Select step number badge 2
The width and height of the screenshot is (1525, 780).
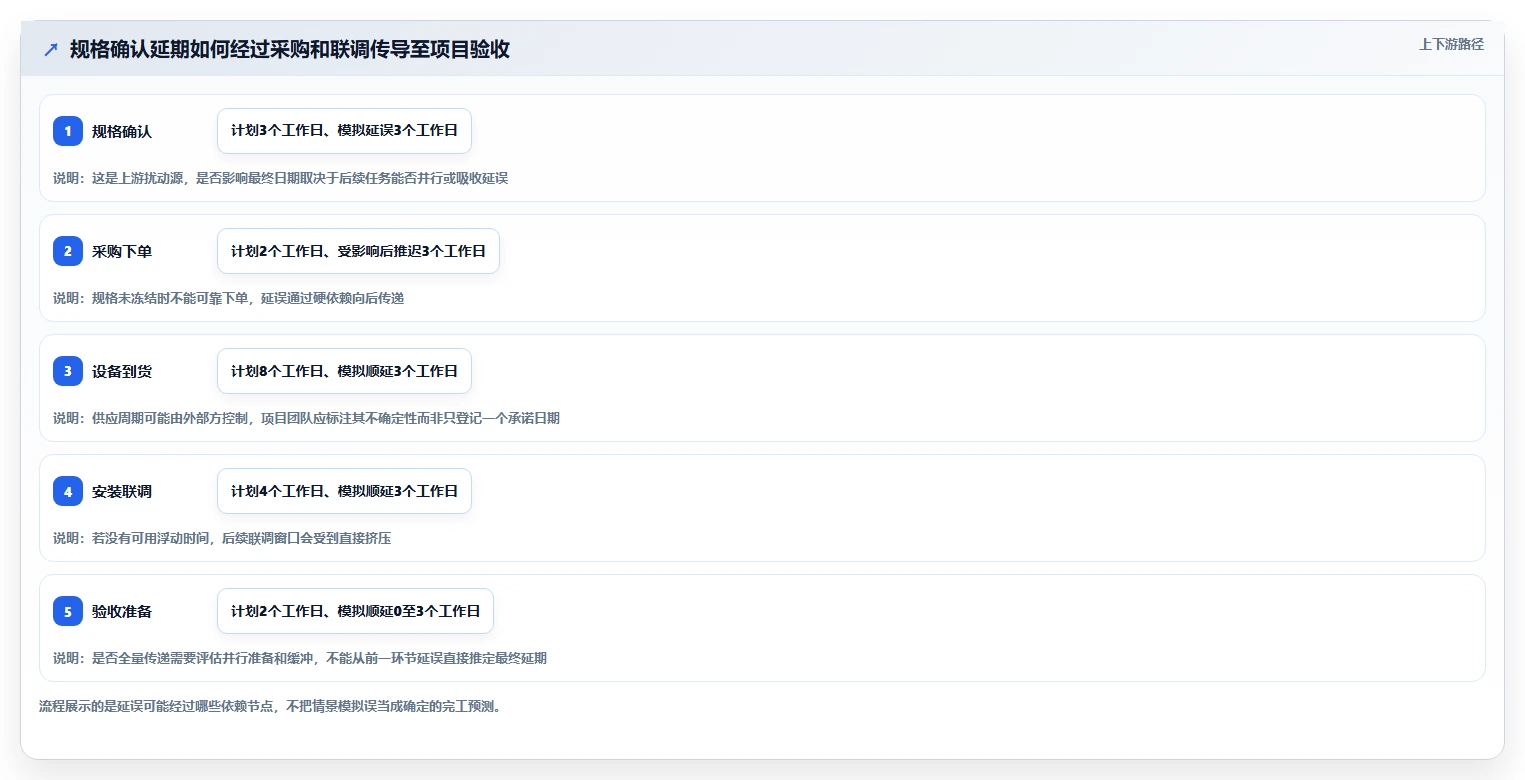[68, 251]
